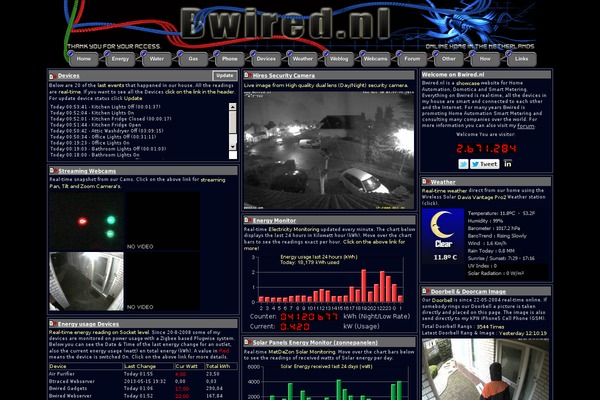
Task: Open the Forum navigation tab
Action: pyautogui.click(x=412, y=59)
